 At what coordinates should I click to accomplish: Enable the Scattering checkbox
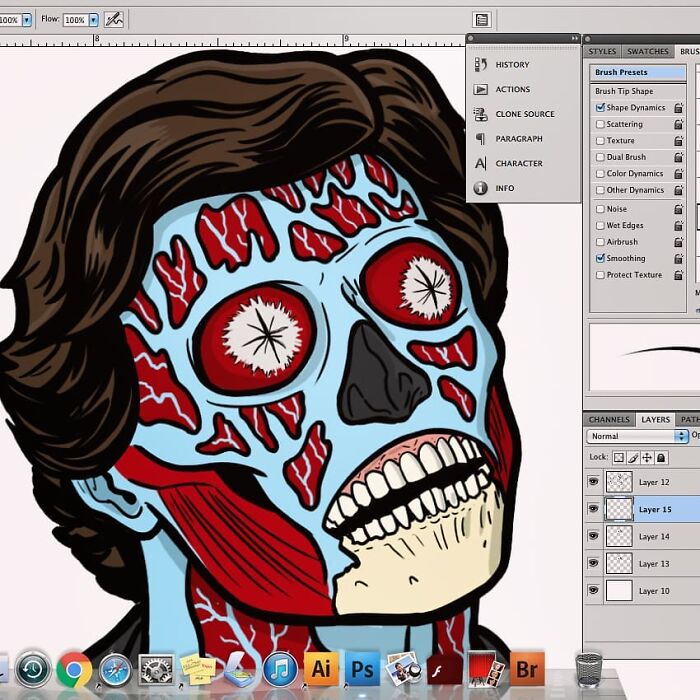pyautogui.click(x=600, y=125)
